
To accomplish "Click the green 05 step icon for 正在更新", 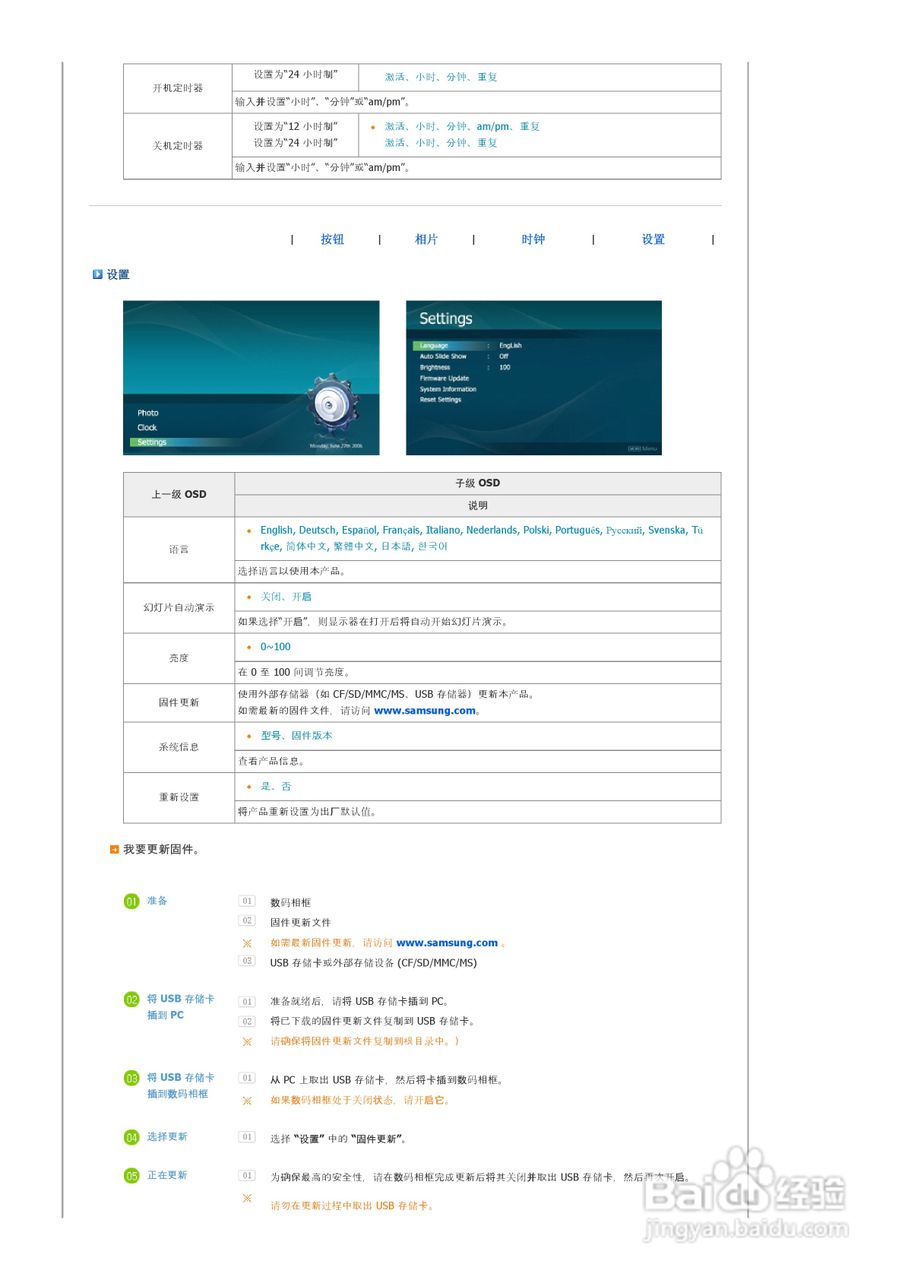I will [x=132, y=1176].
